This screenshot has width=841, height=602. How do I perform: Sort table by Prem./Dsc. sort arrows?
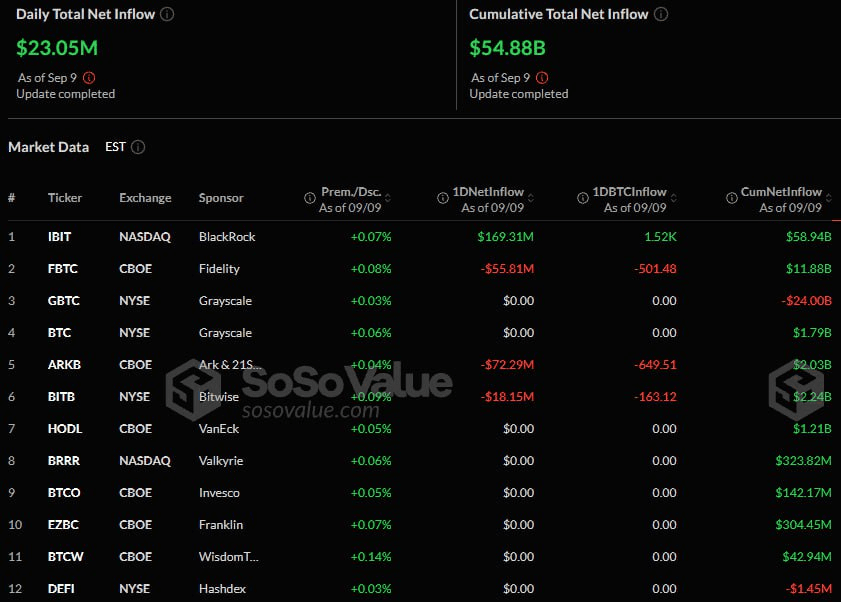point(388,198)
